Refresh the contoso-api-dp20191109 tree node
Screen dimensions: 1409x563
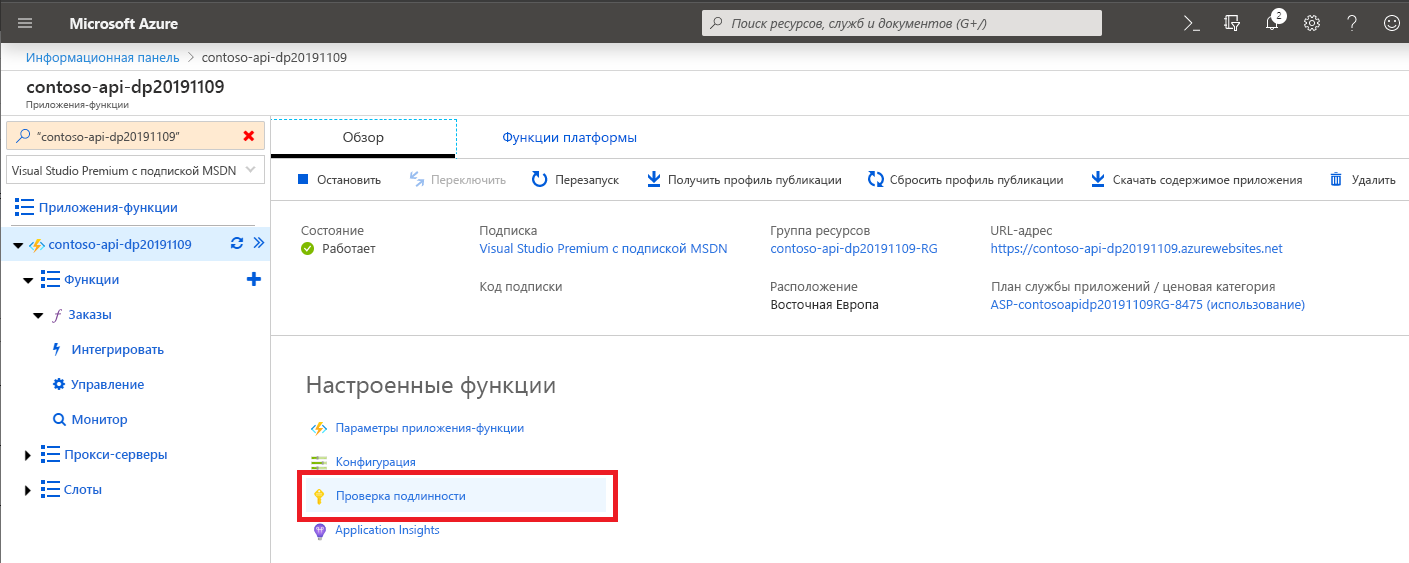[237, 243]
